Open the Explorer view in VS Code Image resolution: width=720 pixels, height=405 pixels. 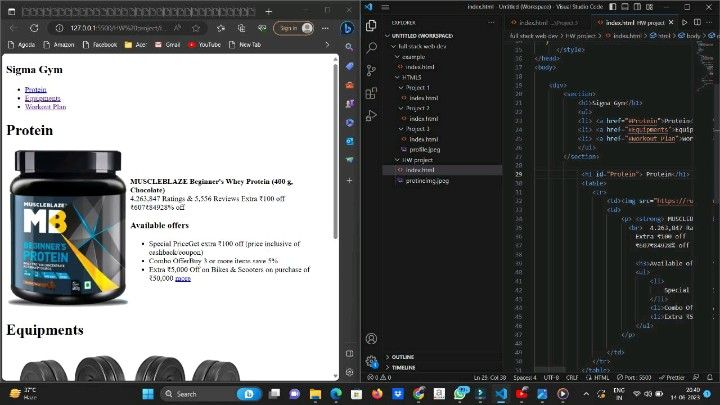[371, 25]
